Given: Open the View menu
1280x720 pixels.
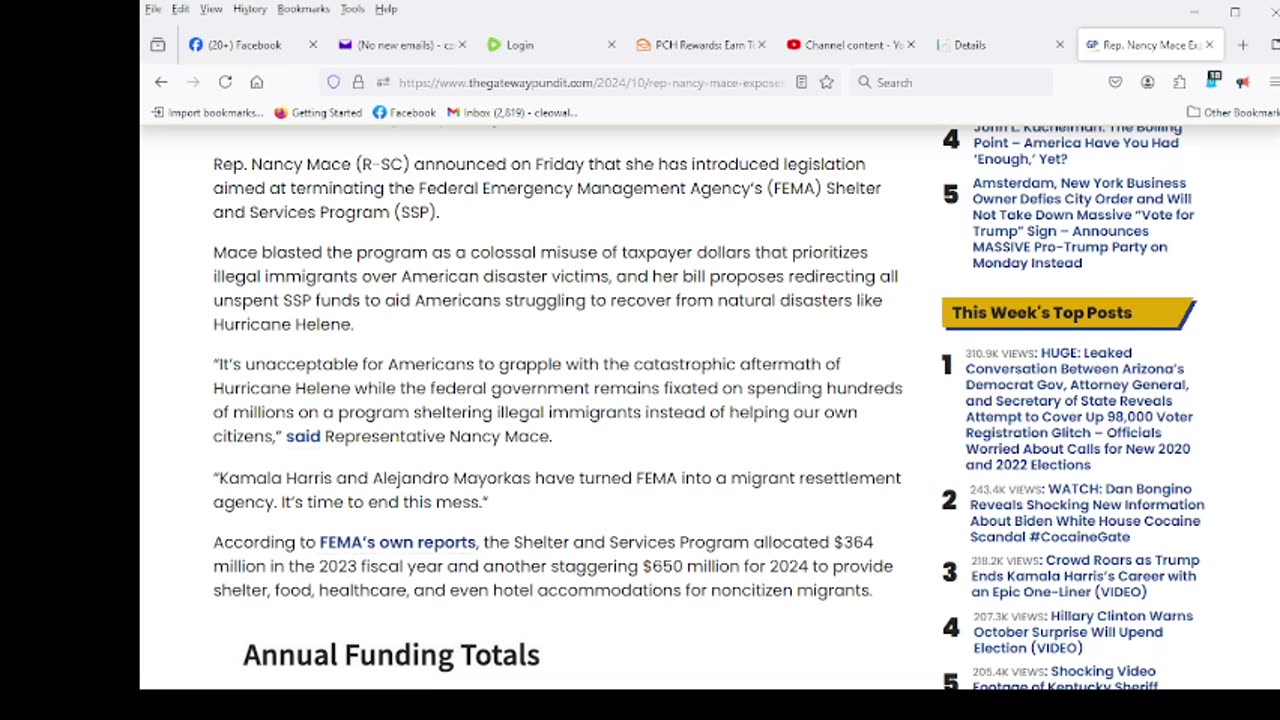Looking at the screenshot, I should tap(211, 9).
